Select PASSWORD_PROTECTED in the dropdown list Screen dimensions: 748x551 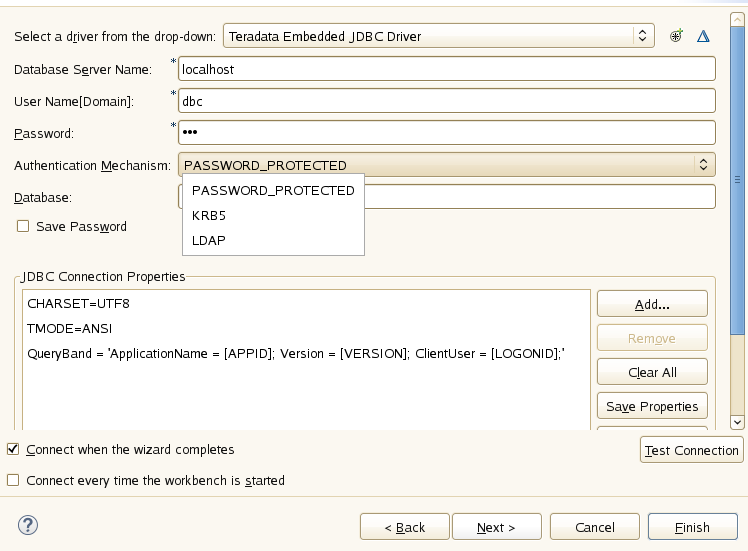(x=273, y=190)
